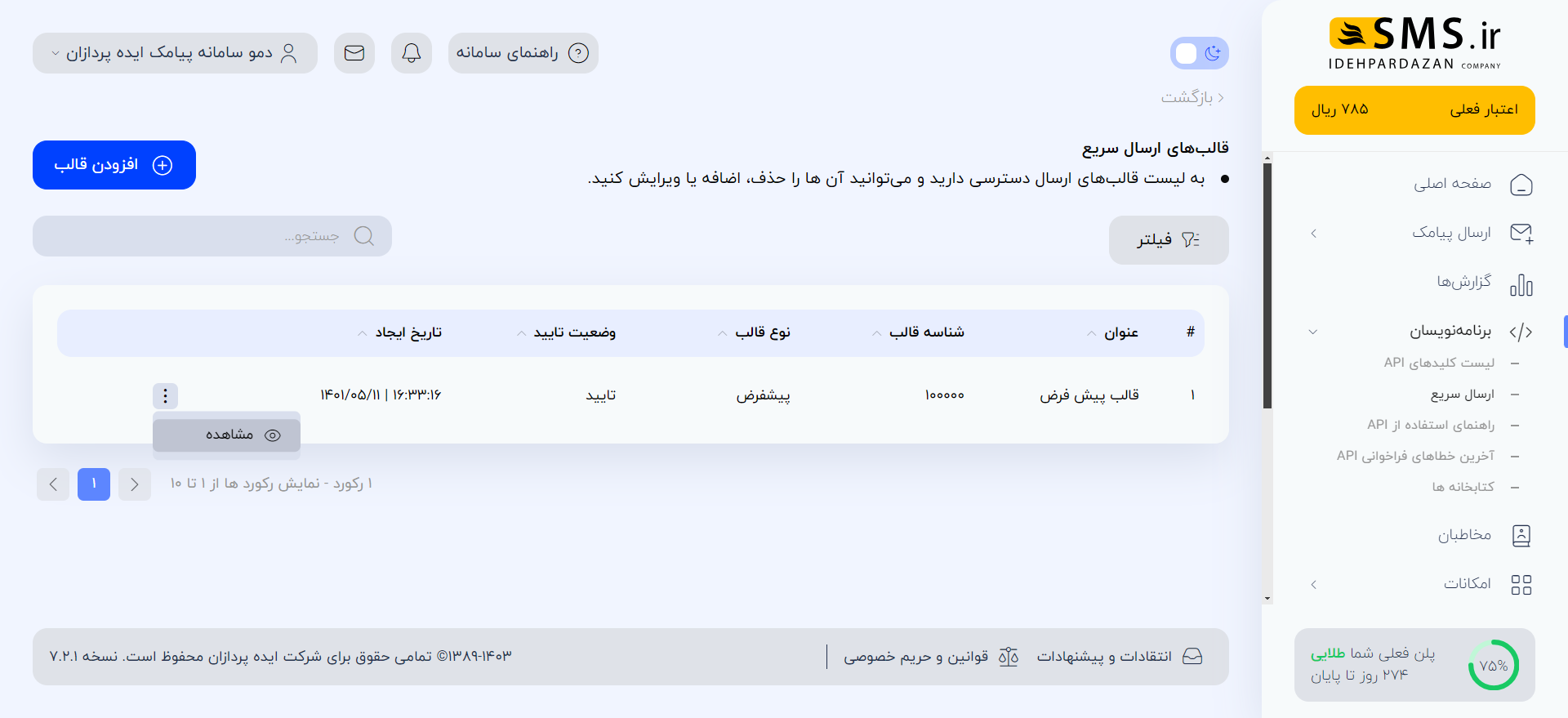The height and width of the screenshot is (718, 1568).
Task: Select مشاهده from the row menu
Action: tap(226, 435)
